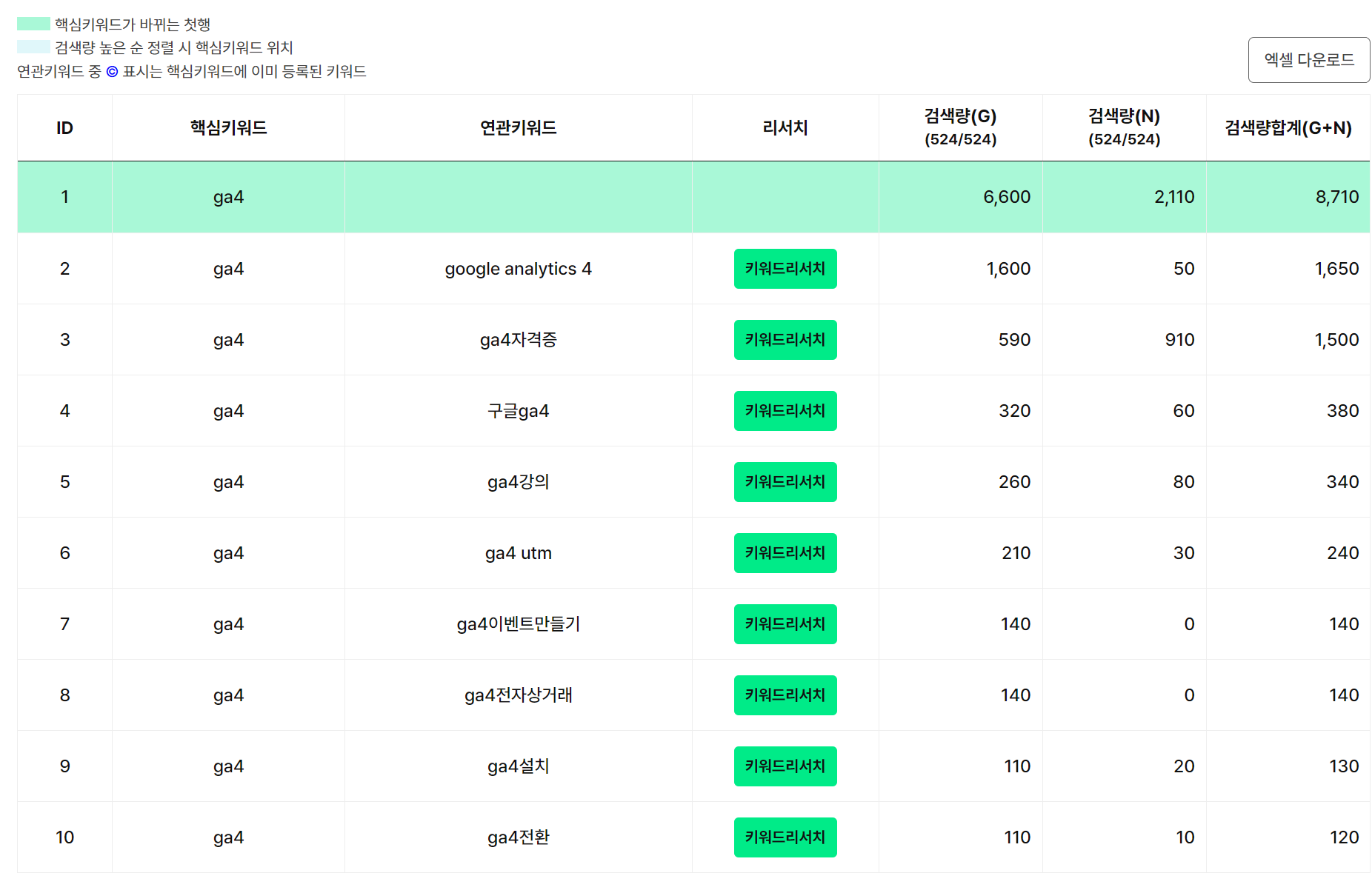Click the 핵심키워드가 바뀌는 첫행 legend text
The height and width of the screenshot is (873, 1372).
click(x=133, y=24)
